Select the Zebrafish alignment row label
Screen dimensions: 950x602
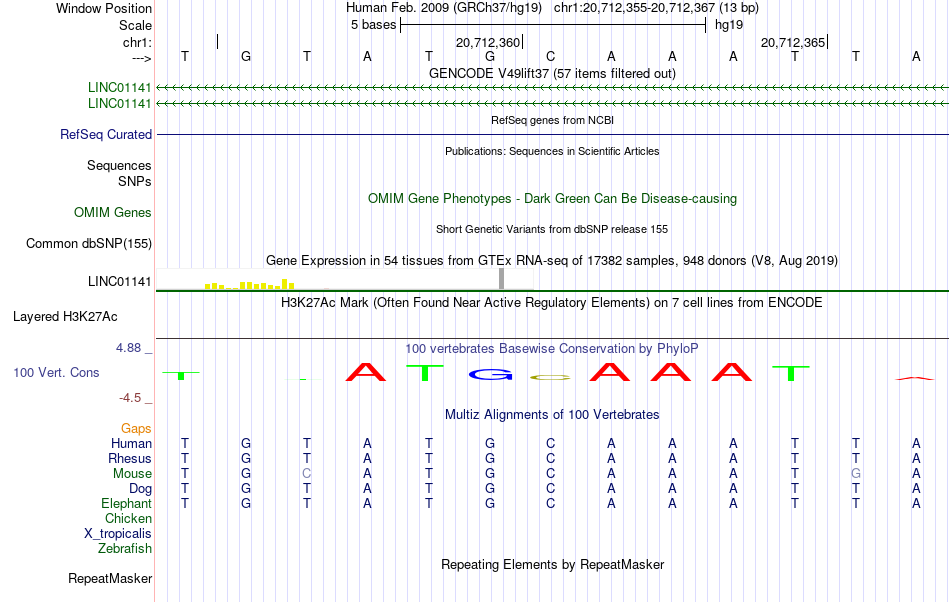(x=125, y=548)
